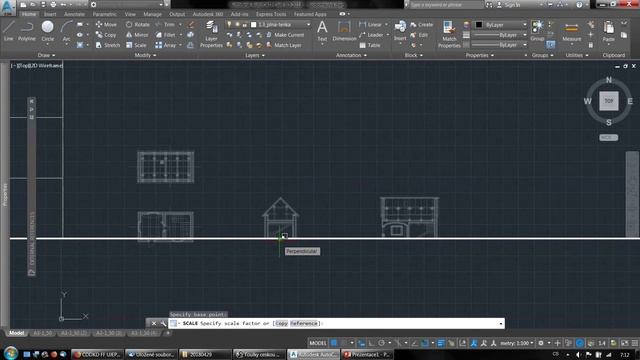Expand the Modify panel
The image size is (640, 360).
point(145,55)
